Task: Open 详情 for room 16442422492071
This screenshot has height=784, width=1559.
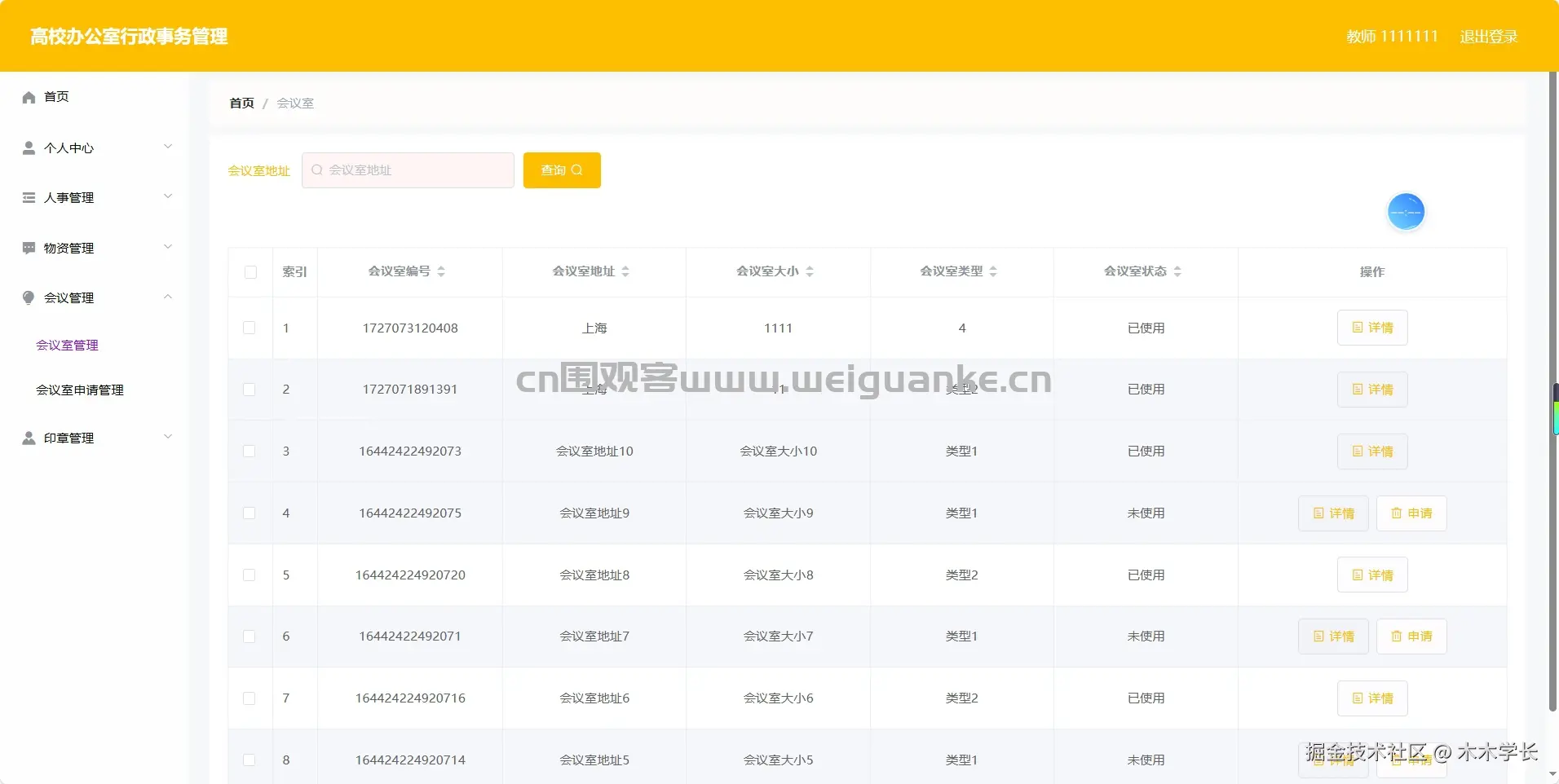Action: [1333, 636]
